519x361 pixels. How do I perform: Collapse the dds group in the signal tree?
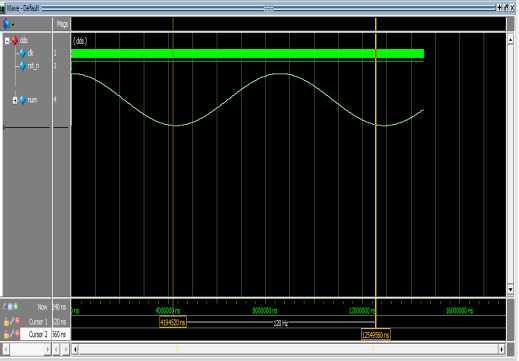[7, 41]
